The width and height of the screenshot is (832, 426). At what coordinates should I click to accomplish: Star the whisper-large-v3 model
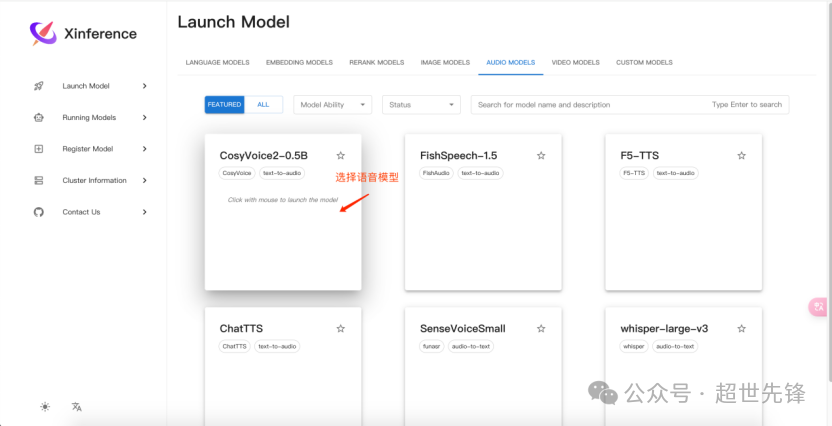[742, 328]
